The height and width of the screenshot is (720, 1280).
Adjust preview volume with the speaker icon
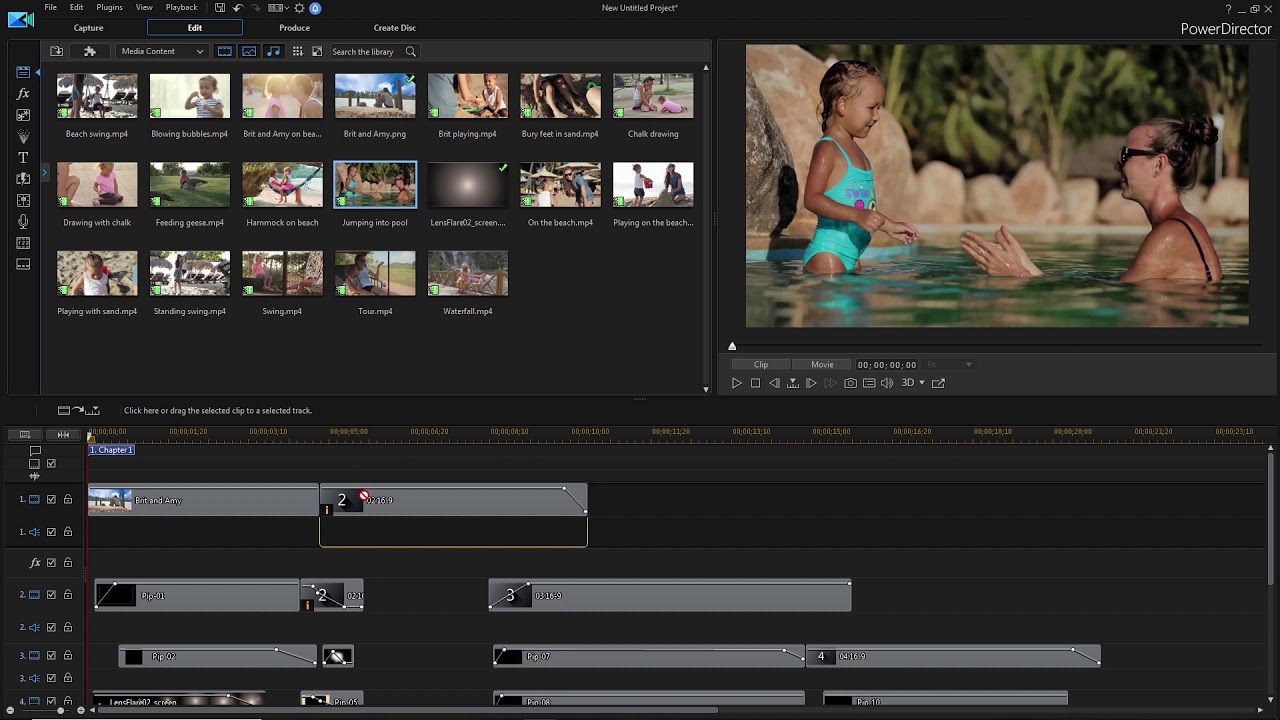887,383
